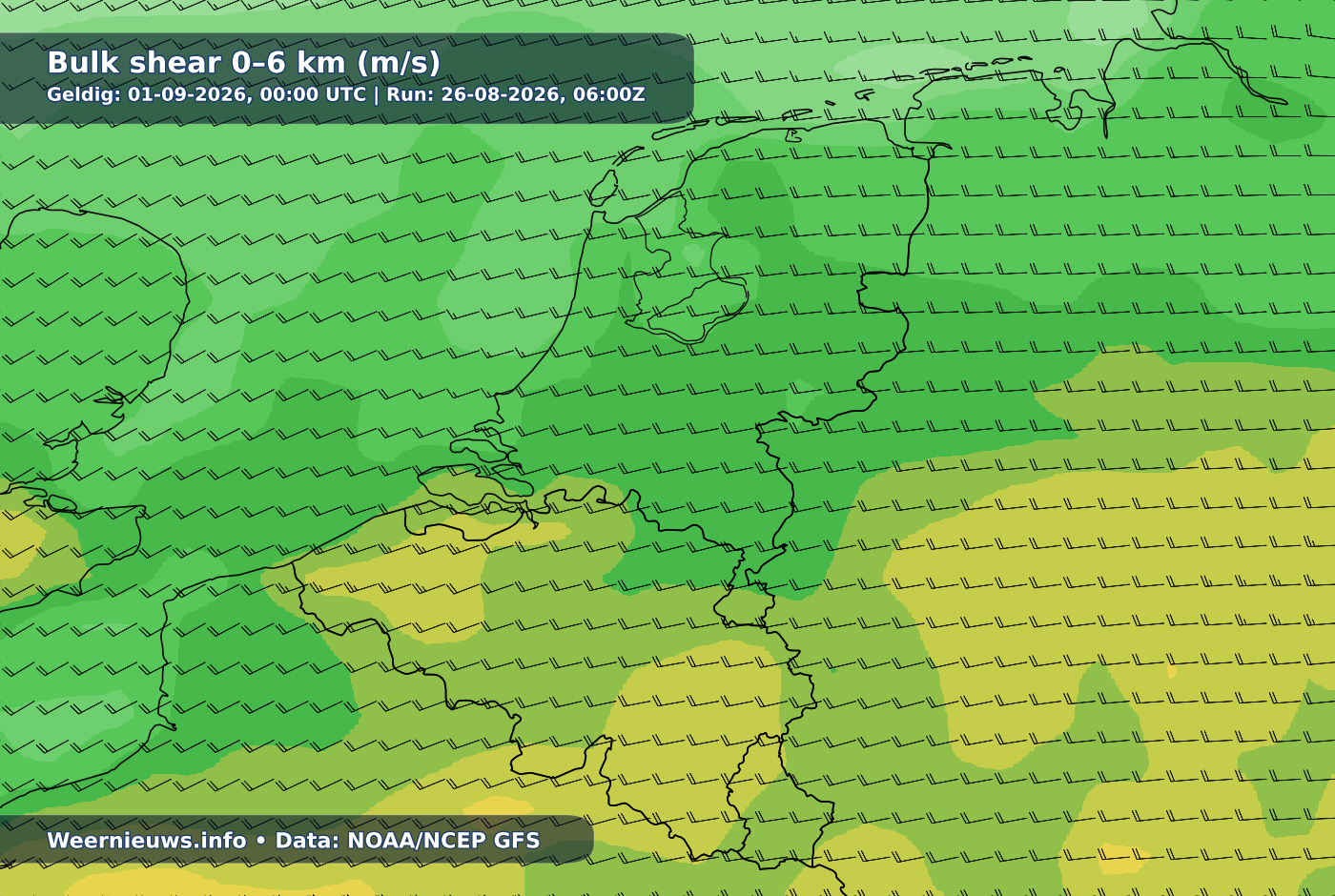Image resolution: width=1335 pixels, height=896 pixels.
Task: Click the 'Data: NOAA/NCEP GFS' source label
Action: coord(407,841)
